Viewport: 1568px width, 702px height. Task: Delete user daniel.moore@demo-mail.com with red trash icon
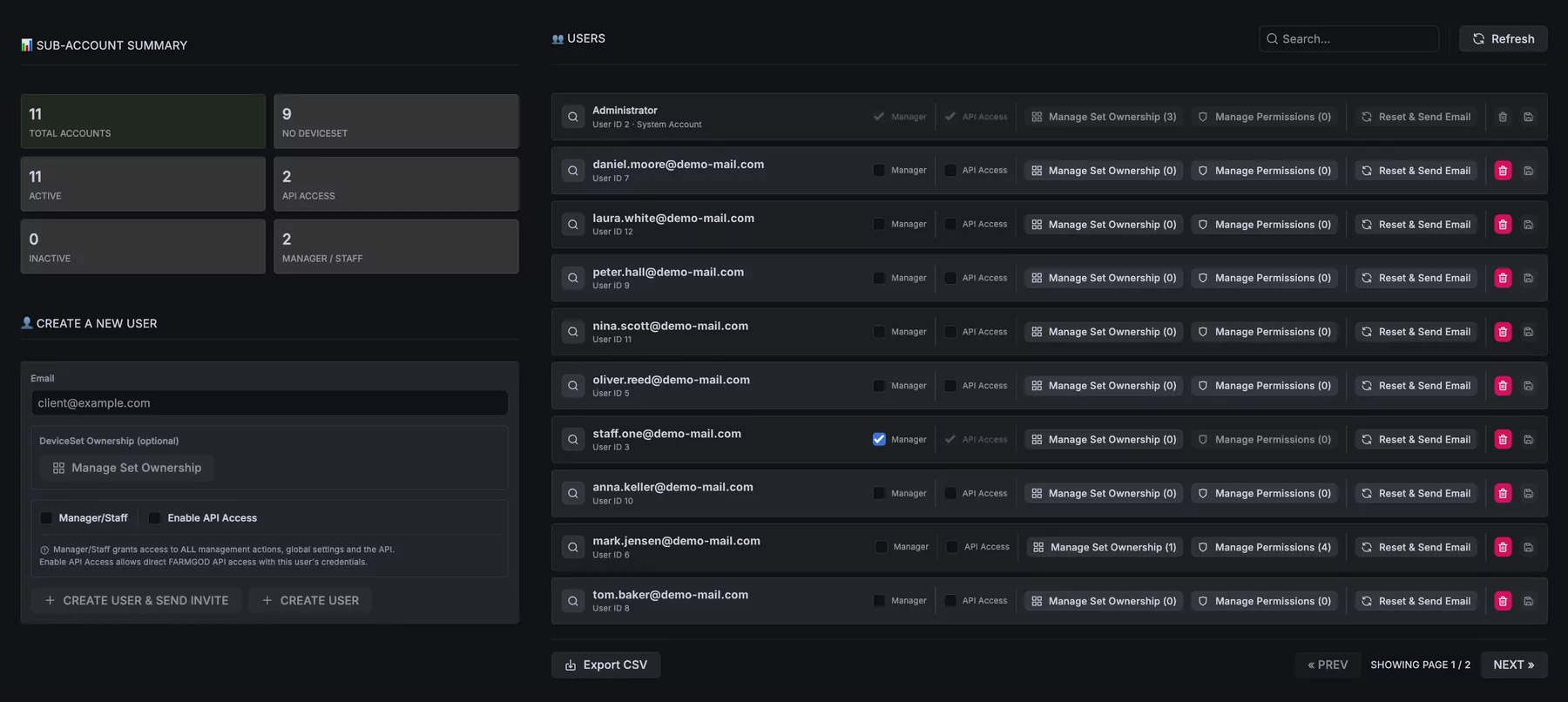[1503, 171]
